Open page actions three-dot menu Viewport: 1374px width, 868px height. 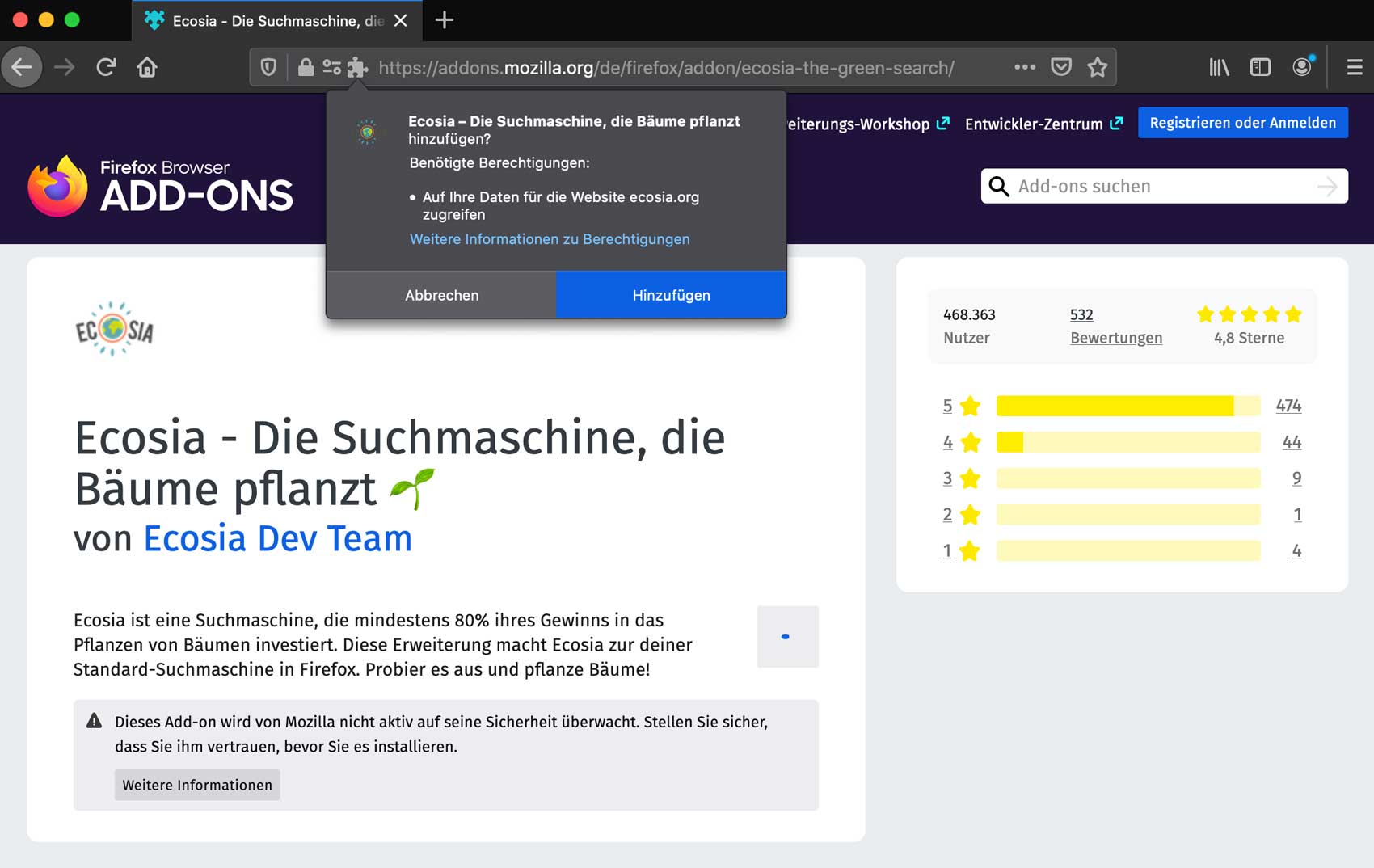point(1025,67)
